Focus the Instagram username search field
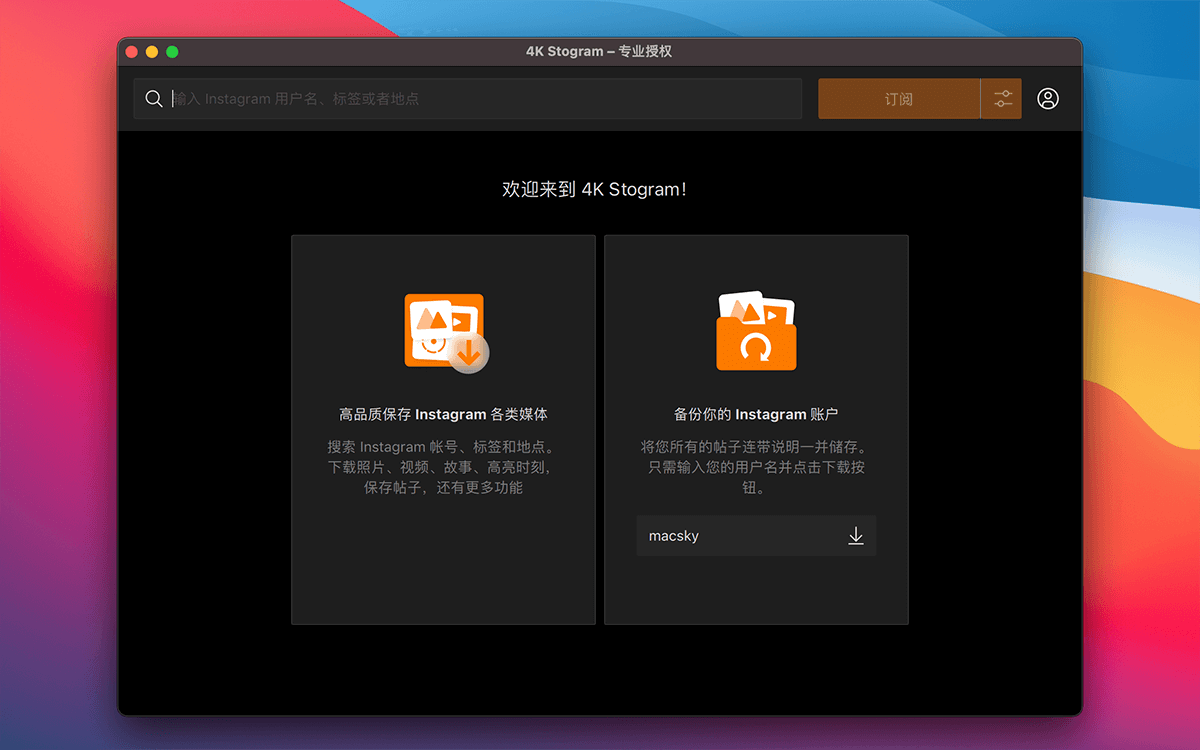Viewport: 1200px width, 750px height. [468, 99]
